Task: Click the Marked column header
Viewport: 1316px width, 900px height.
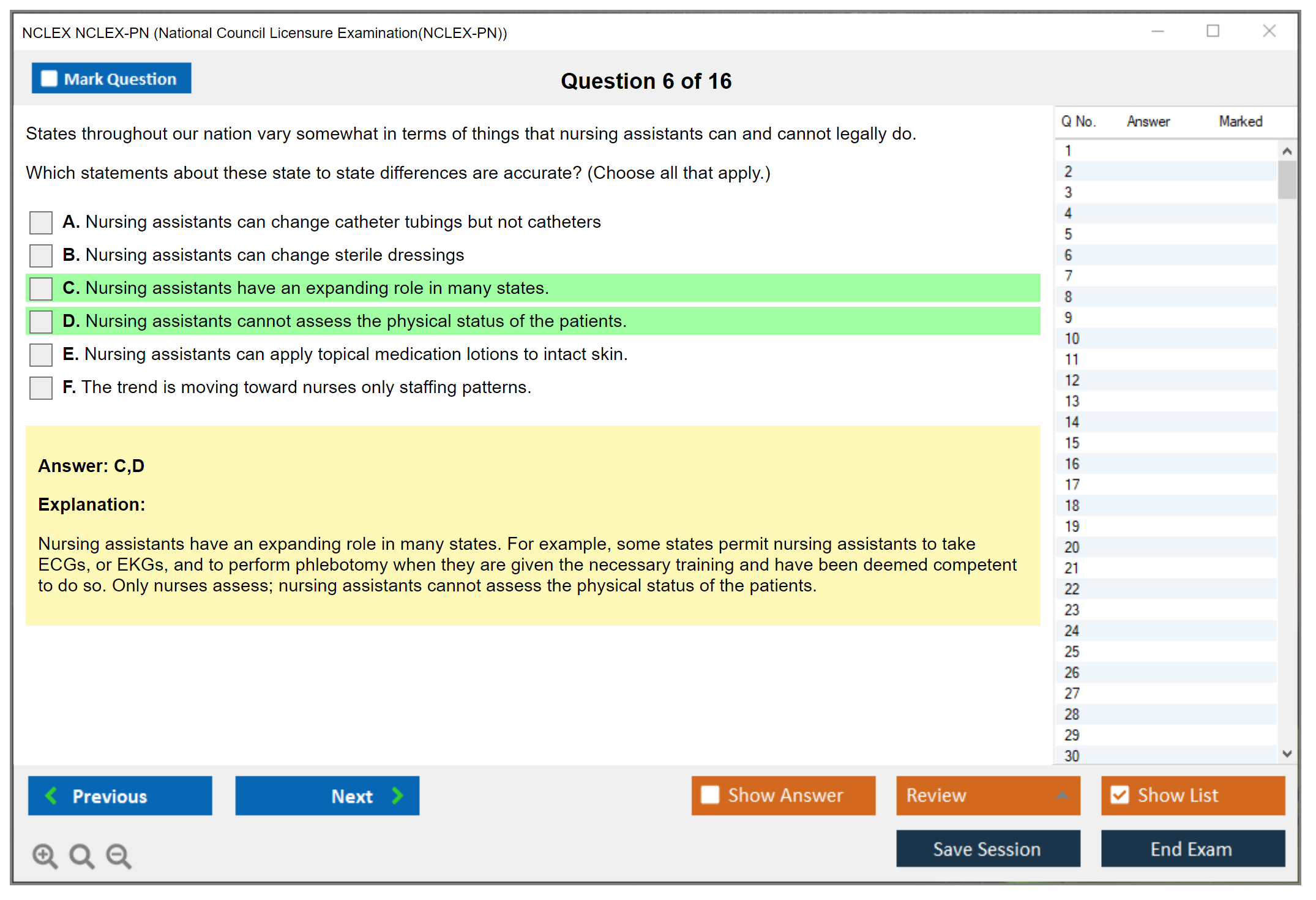Action: pyautogui.click(x=1240, y=121)
